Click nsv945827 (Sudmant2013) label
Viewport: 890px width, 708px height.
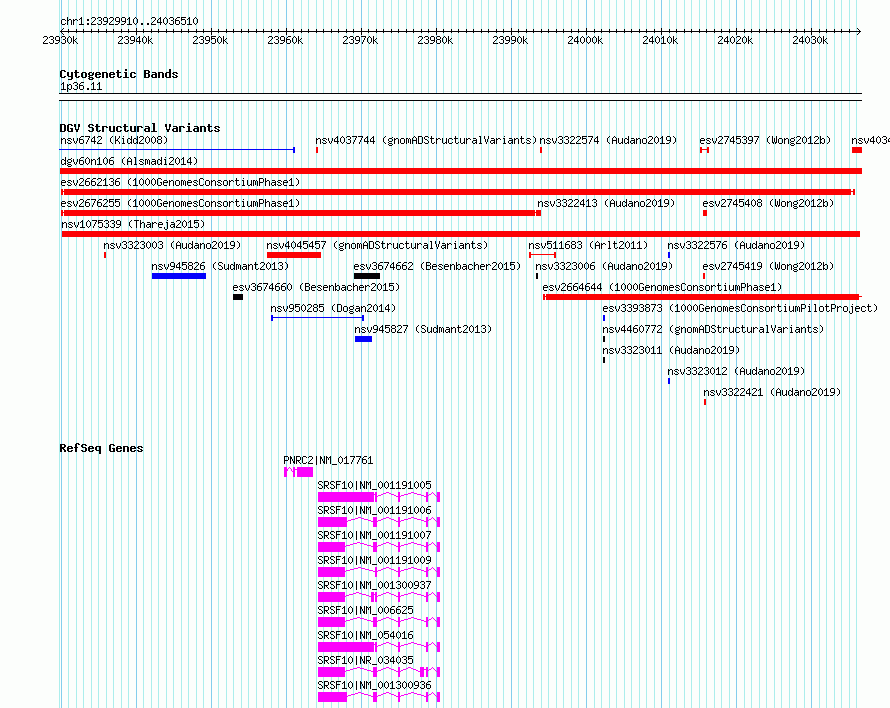click(423, 329)
